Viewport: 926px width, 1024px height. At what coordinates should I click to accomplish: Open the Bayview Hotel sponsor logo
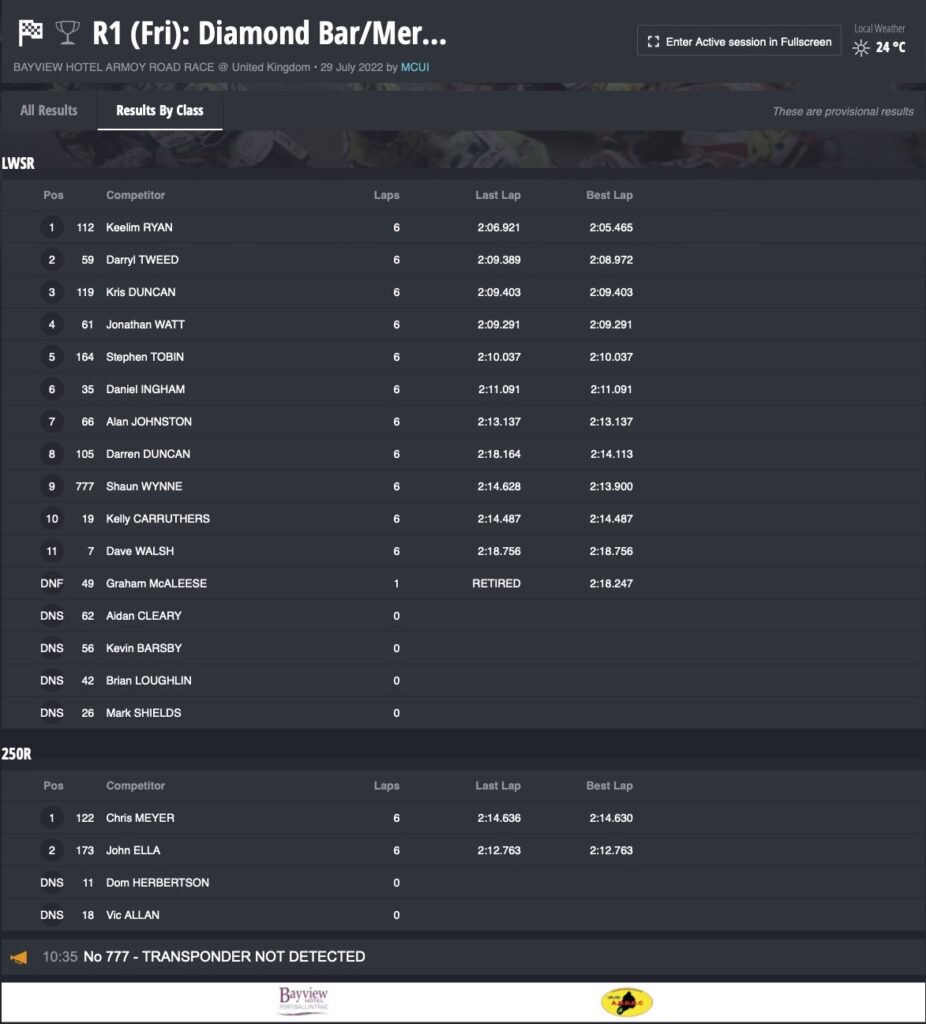tap(304, 1000)
